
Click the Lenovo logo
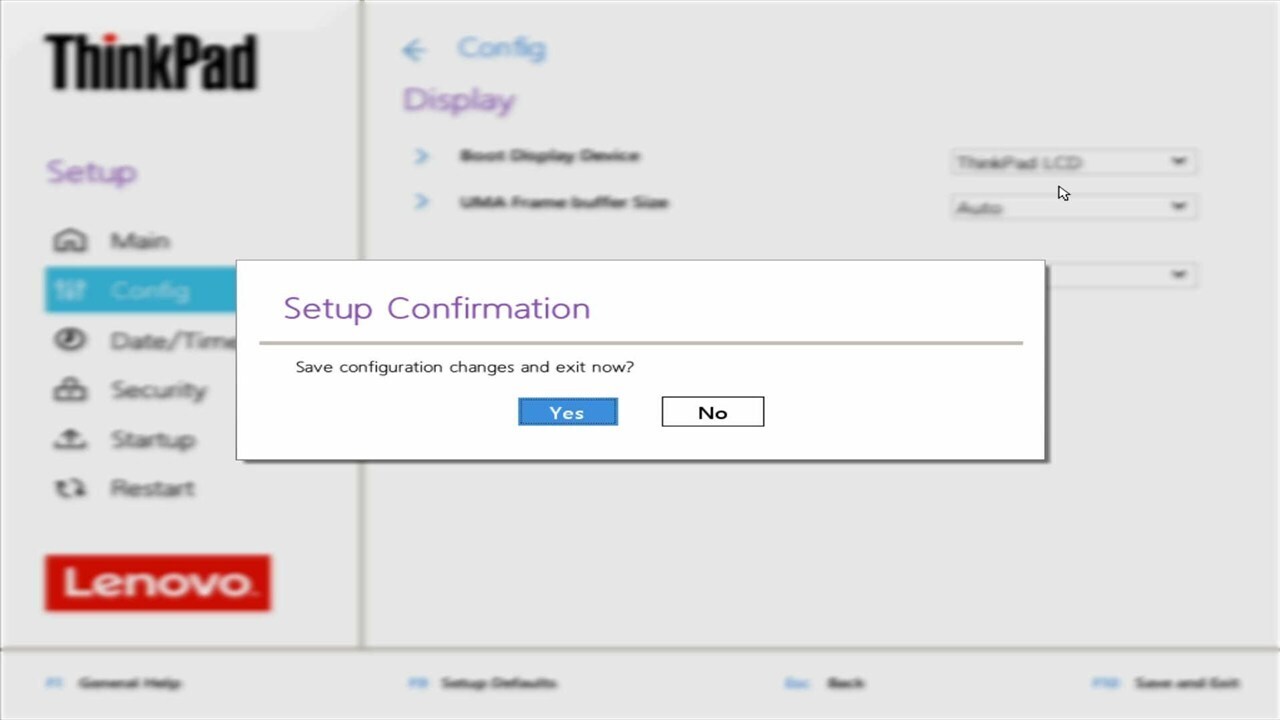(x=158, y=583)
